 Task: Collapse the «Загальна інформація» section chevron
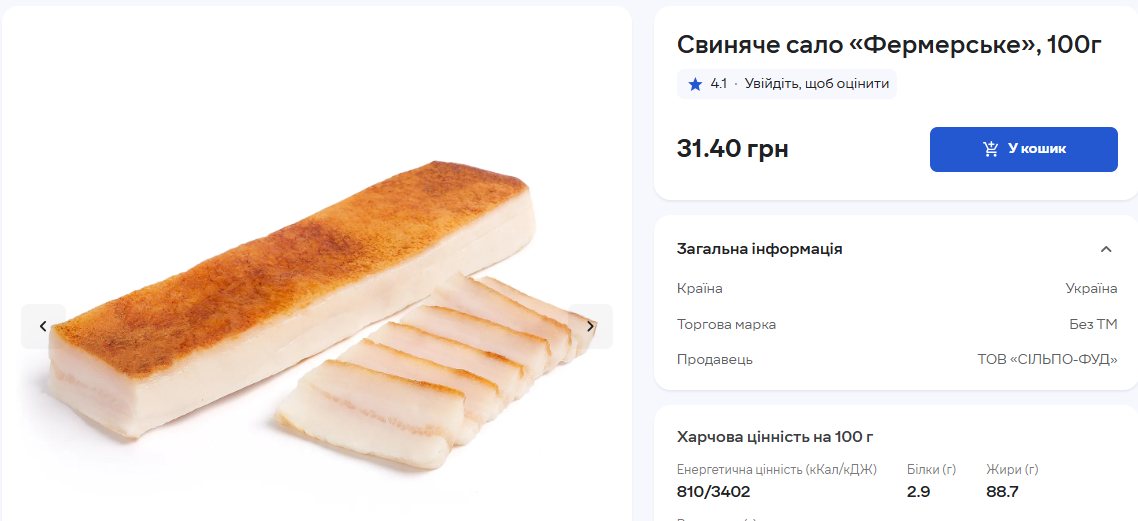(x=1105, y=249)
